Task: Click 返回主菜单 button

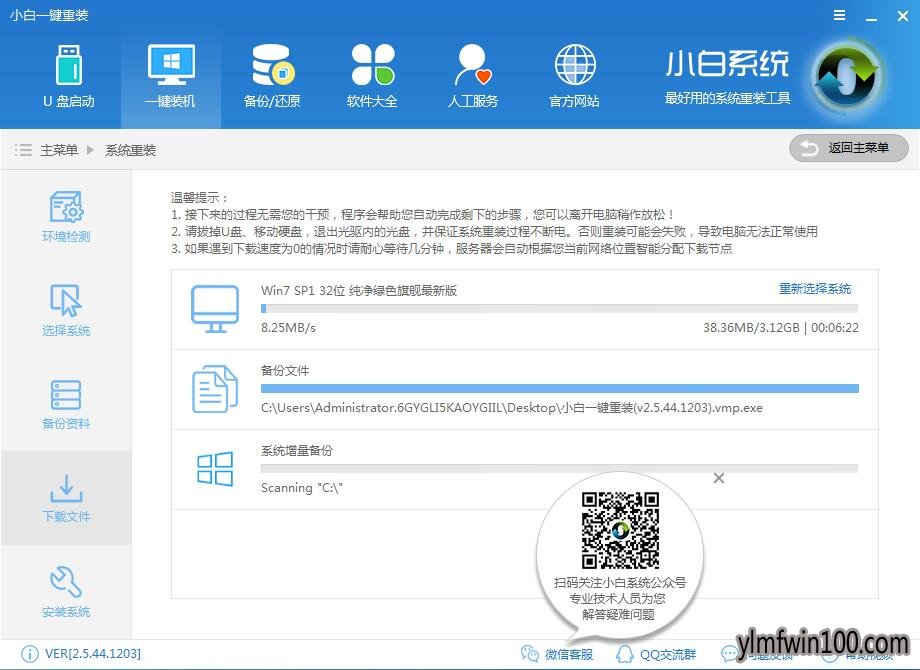Action: click(848, 148)
